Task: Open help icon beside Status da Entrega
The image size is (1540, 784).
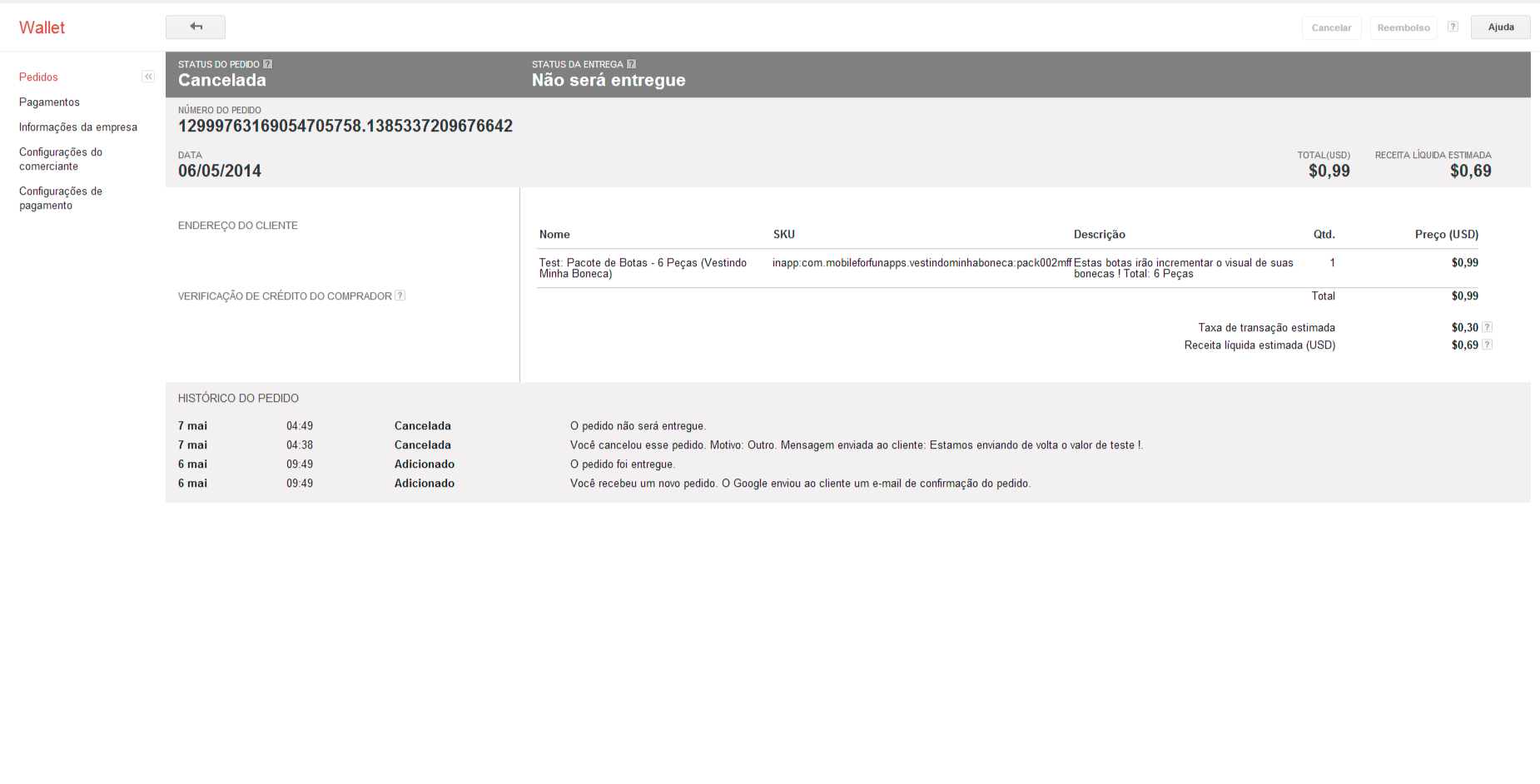Action: tap(631, 64)
